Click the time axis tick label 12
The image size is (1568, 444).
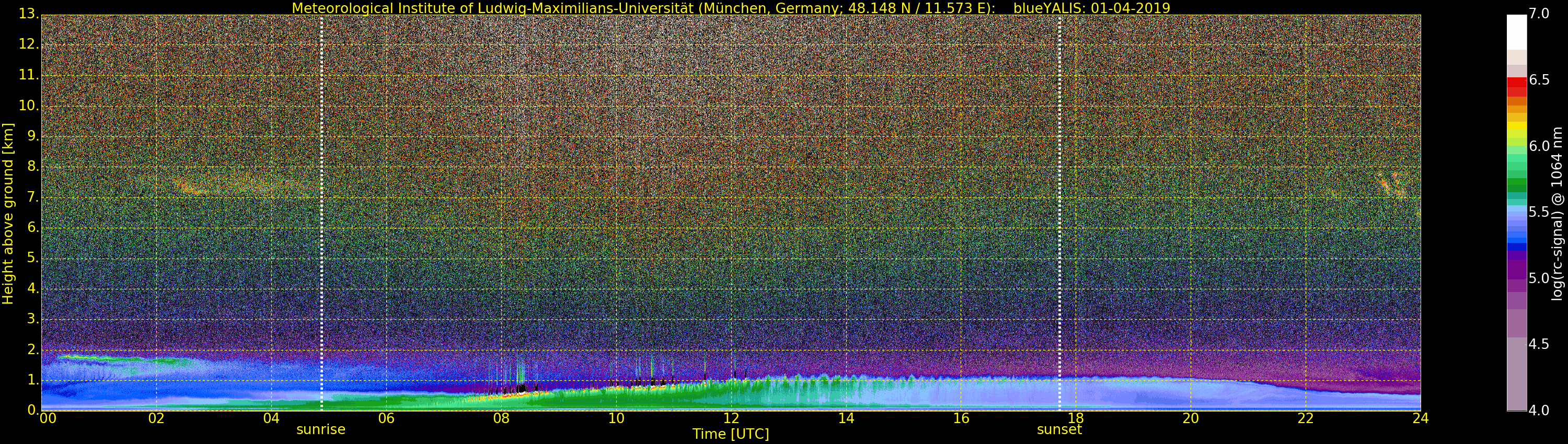(731, 418)
